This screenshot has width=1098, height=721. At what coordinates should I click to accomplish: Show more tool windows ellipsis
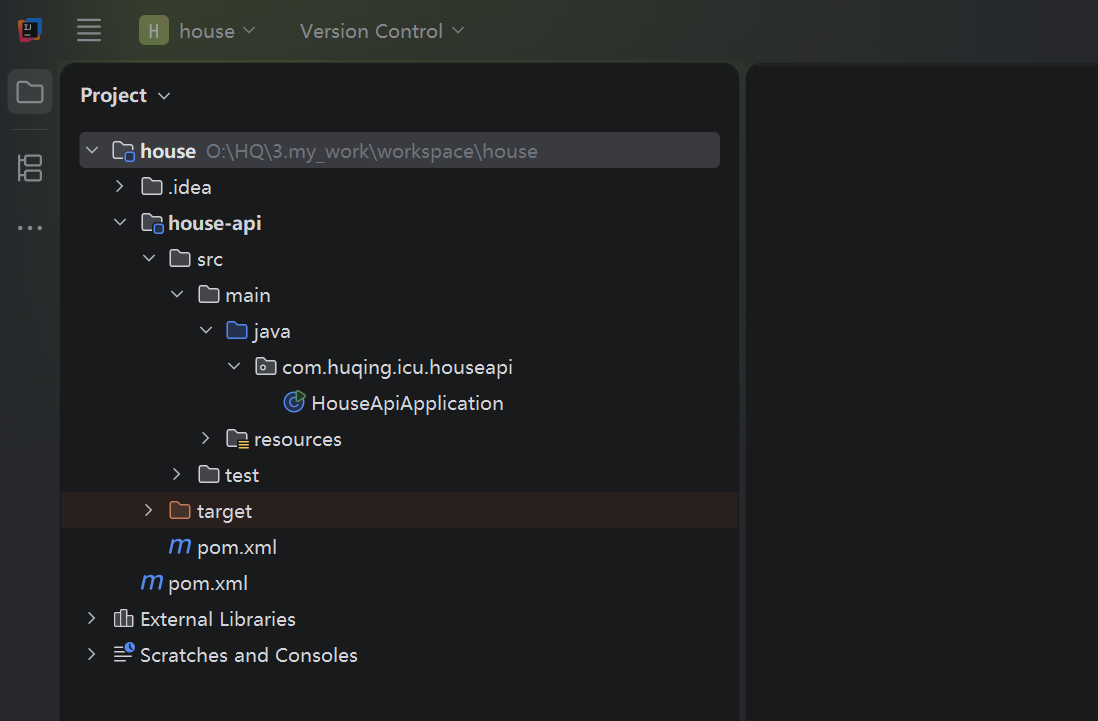click(x=30, y=228)
